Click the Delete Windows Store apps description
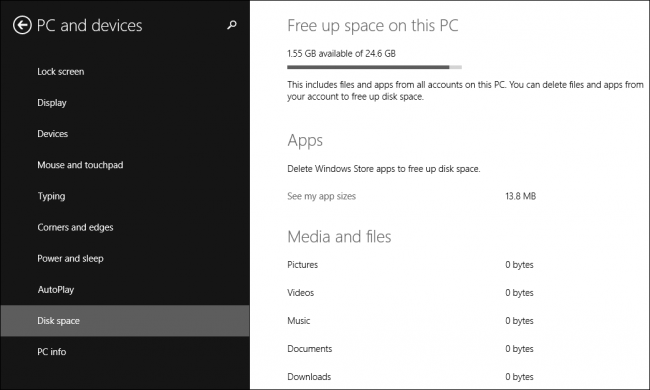The image size is (650, 390). click(383, 169)
